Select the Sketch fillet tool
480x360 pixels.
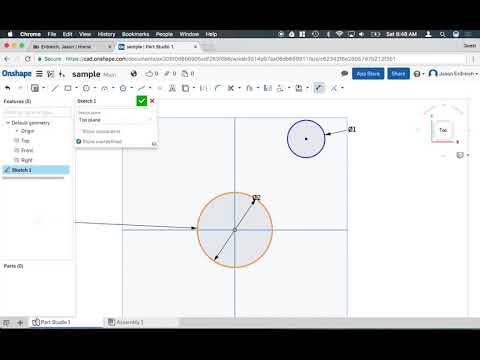(x=218, y=88)
